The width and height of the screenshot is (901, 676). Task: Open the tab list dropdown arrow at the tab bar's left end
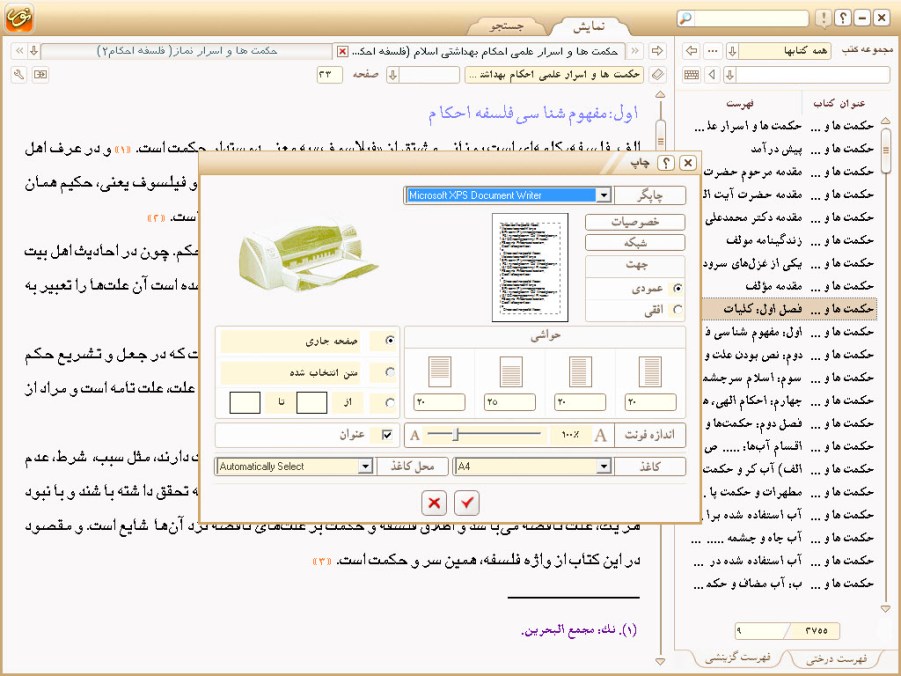click(34, 51)
